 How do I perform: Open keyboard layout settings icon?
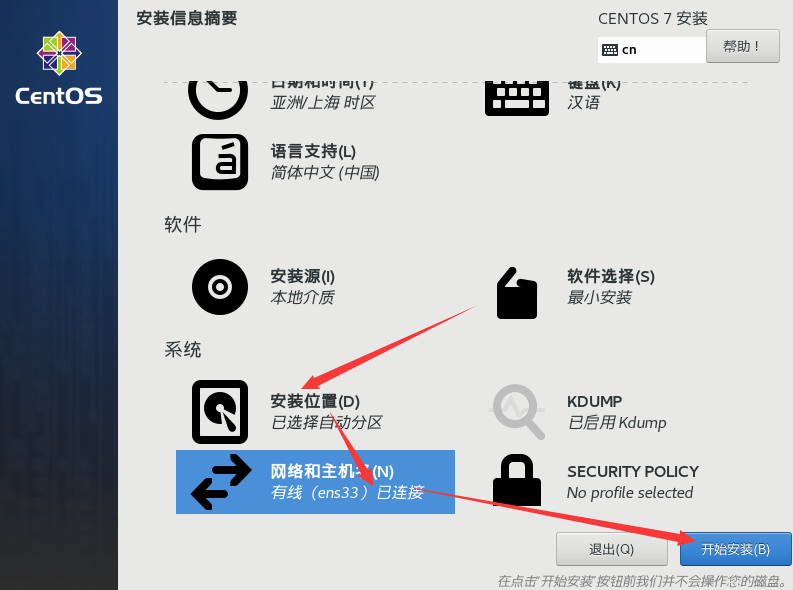pos(516,98)
